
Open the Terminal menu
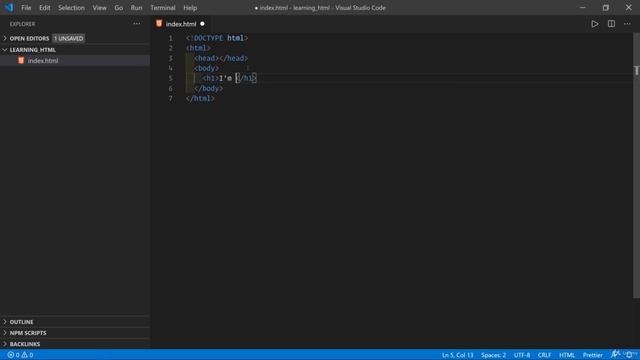tap(162, 8)
